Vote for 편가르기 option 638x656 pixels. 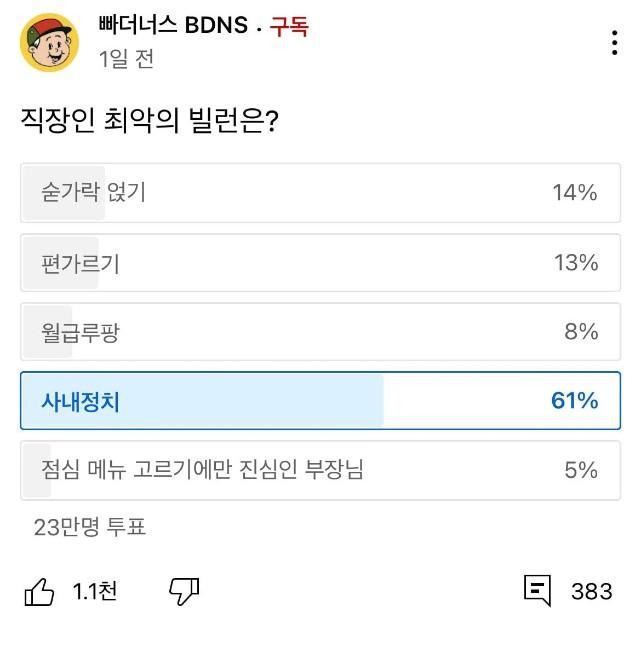point(320,263)
